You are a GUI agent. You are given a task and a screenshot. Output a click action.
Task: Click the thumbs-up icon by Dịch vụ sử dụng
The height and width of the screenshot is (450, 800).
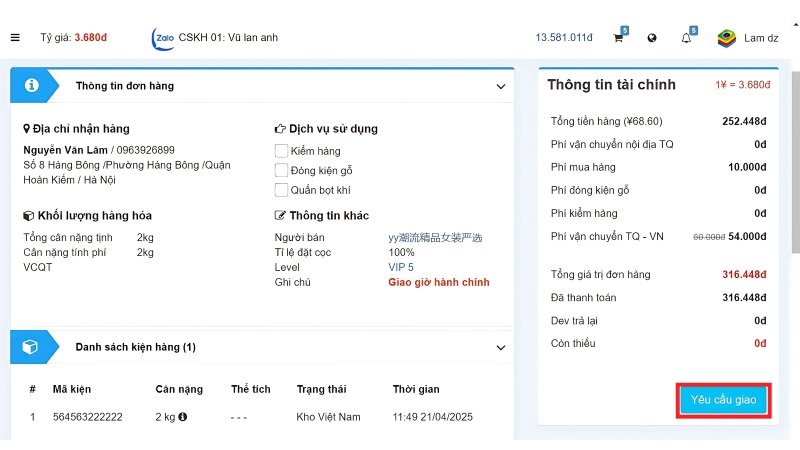280,129
